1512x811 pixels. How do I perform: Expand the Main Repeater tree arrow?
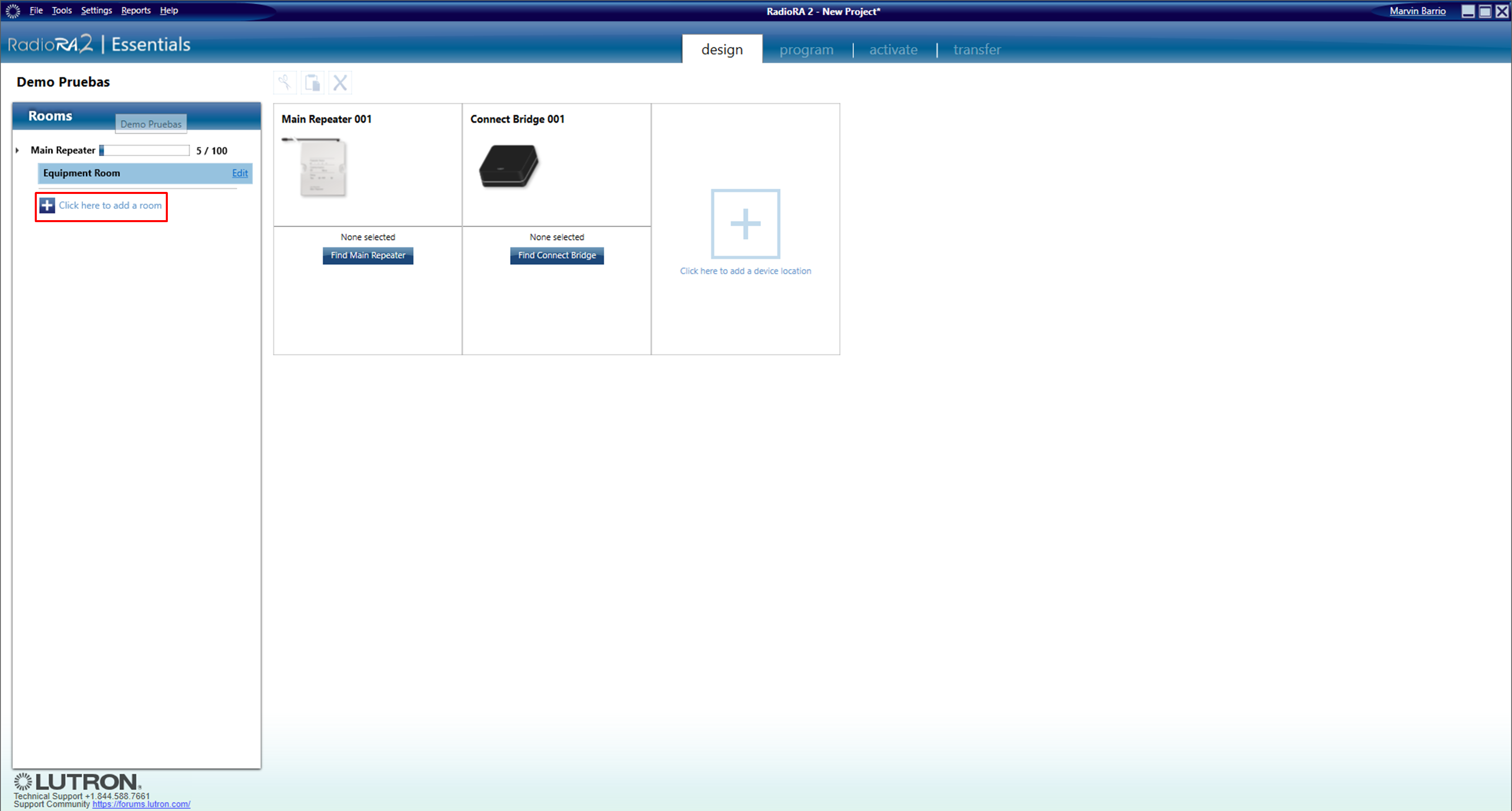(x=18, y=150)
